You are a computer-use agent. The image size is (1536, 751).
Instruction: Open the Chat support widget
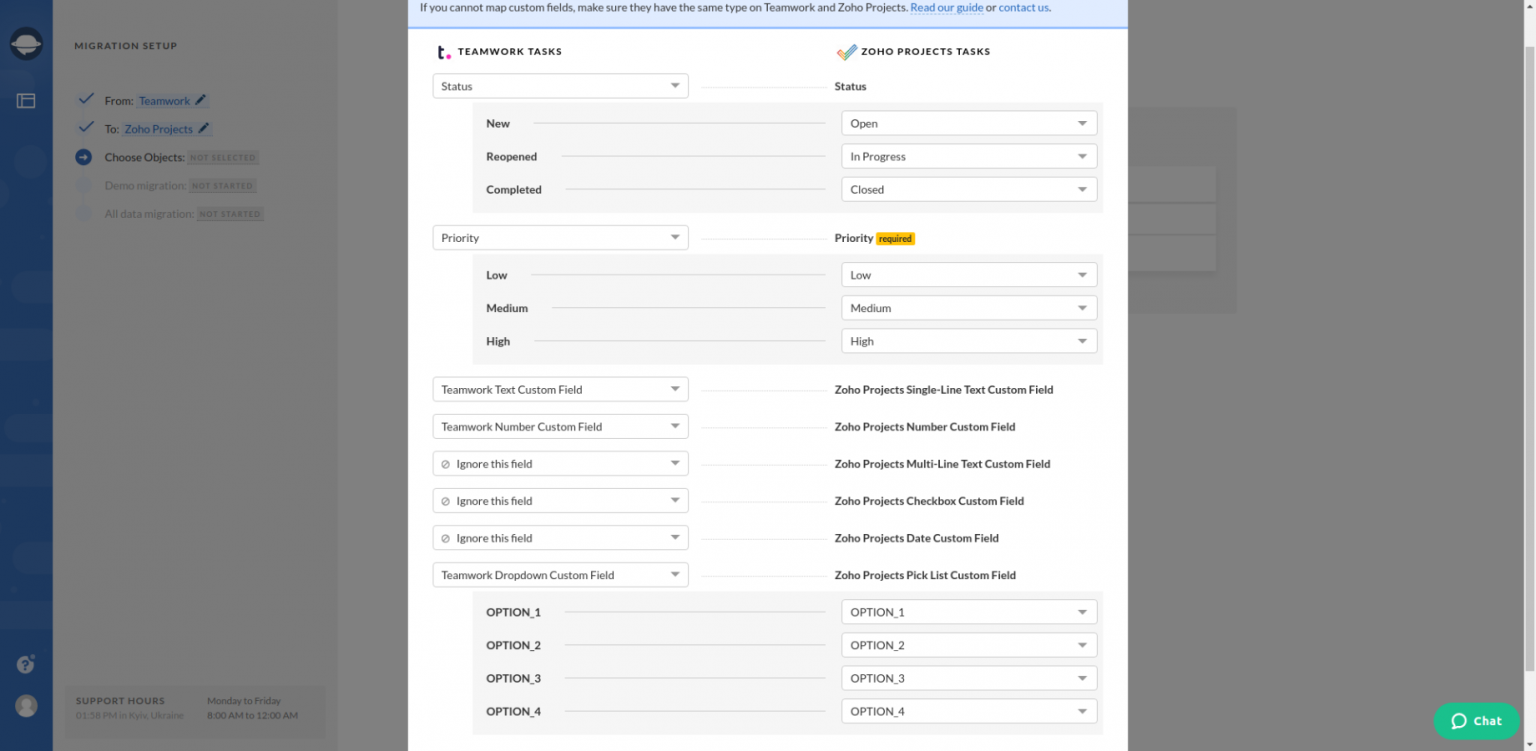point(1476,720)
